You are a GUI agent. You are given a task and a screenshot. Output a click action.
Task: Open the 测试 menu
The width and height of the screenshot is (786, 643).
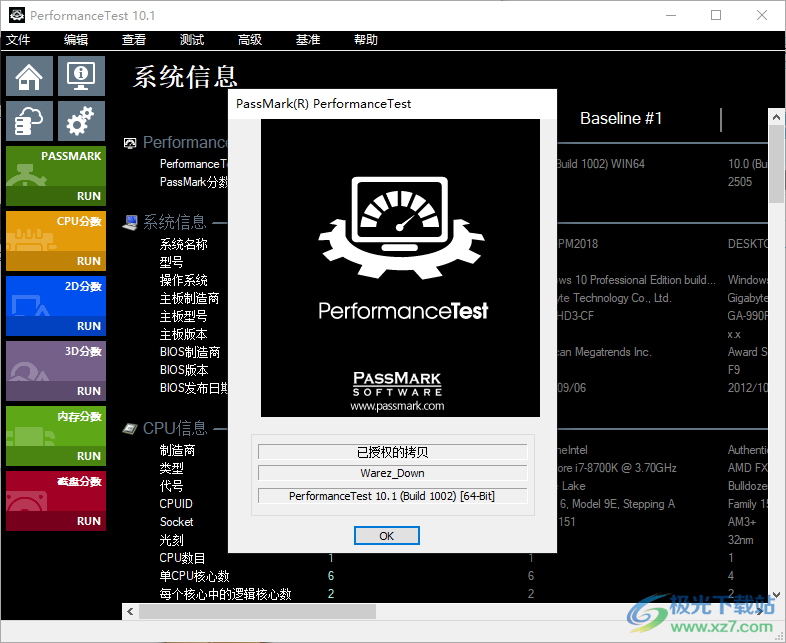[x=192, y=40]
